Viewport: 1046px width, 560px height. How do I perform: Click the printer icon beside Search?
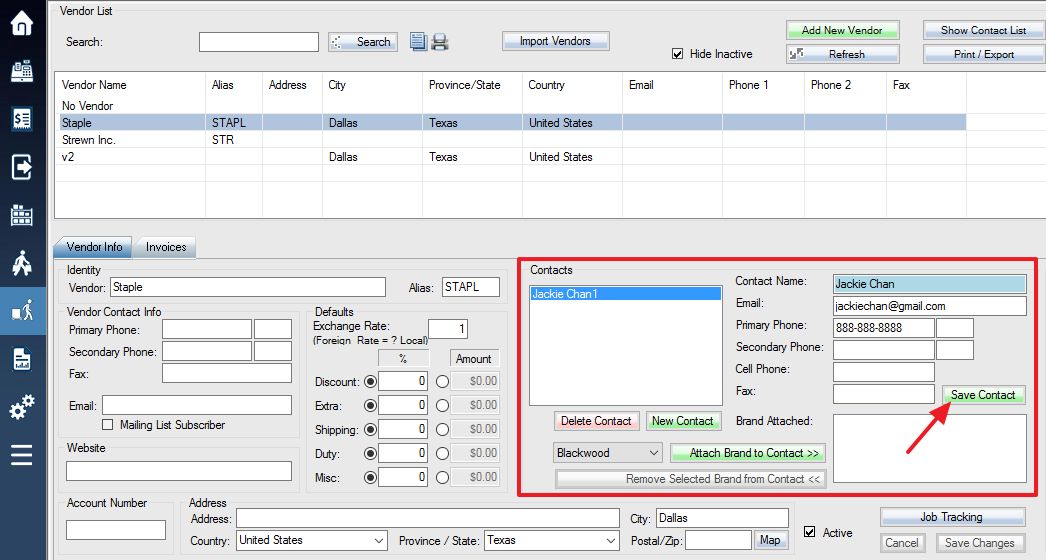(x=440, y=41)
